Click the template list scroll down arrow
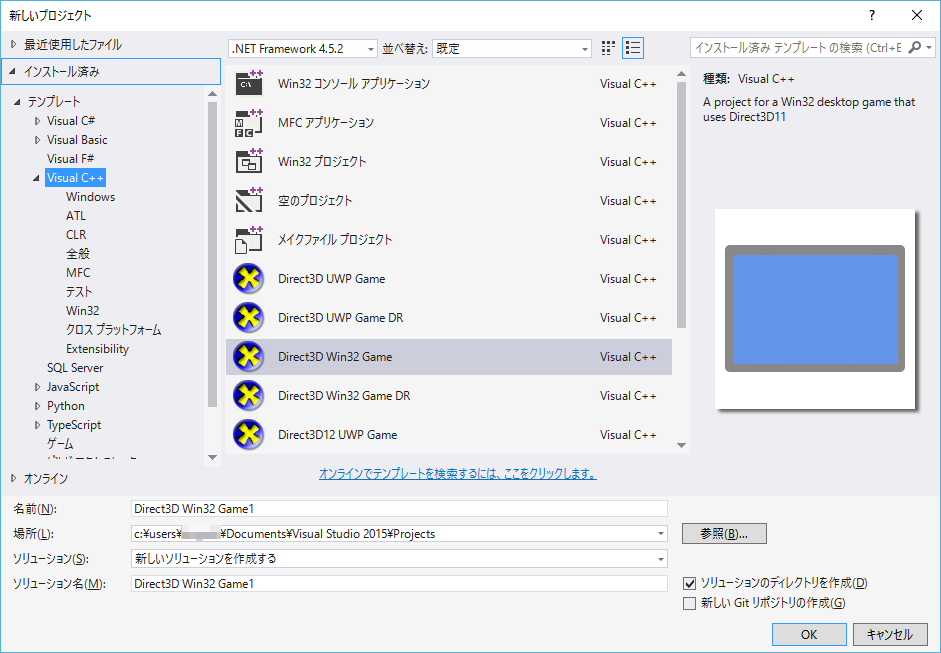This screenshot has height=653, width=941. pyautogui.click(x=681, y=445)
